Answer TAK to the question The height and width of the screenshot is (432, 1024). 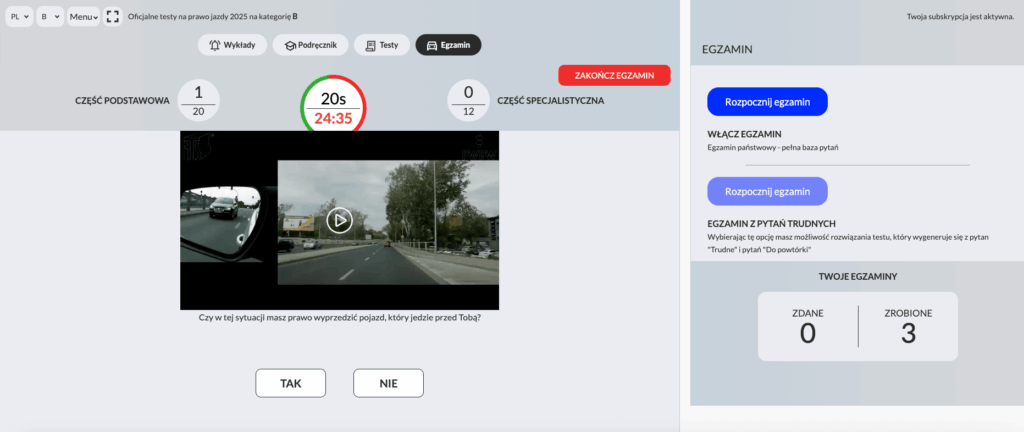click(291, 383)
